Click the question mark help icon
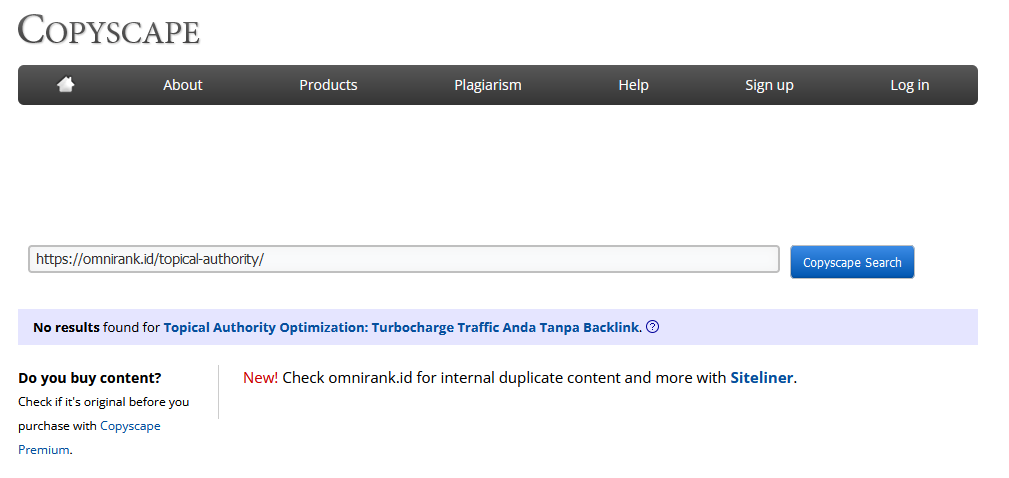The height and width of the screenshot is (478, 1009). coord(653,327)
